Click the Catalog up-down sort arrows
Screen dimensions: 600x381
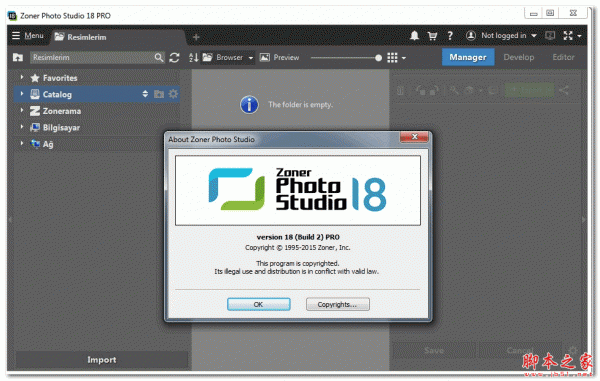145,94
